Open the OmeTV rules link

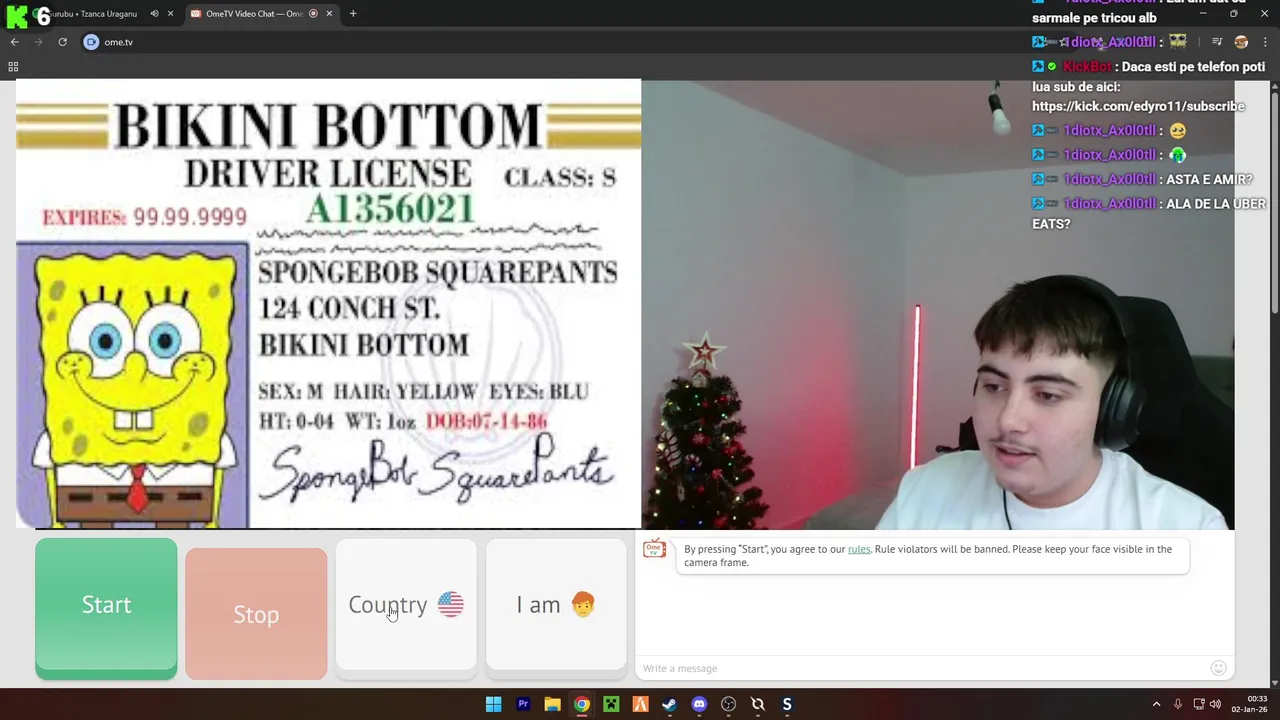[x=859, y=549]
